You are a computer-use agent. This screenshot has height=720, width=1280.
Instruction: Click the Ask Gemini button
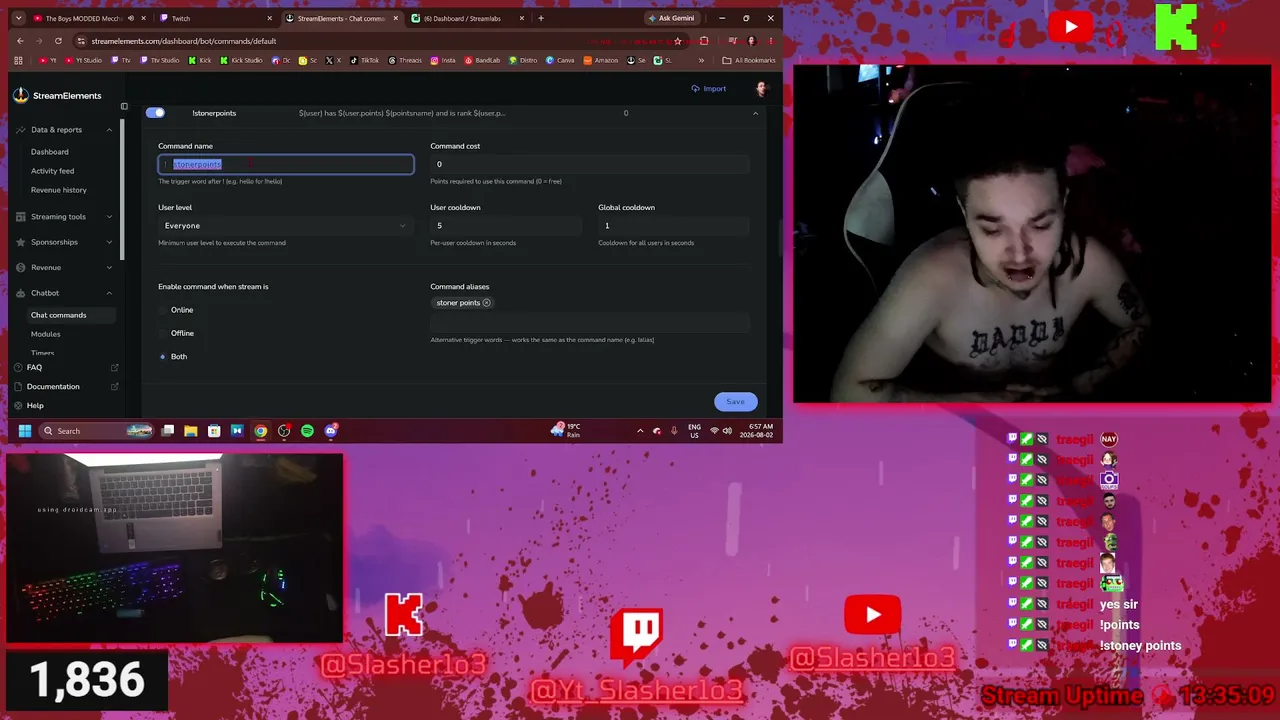pos(671,18)
